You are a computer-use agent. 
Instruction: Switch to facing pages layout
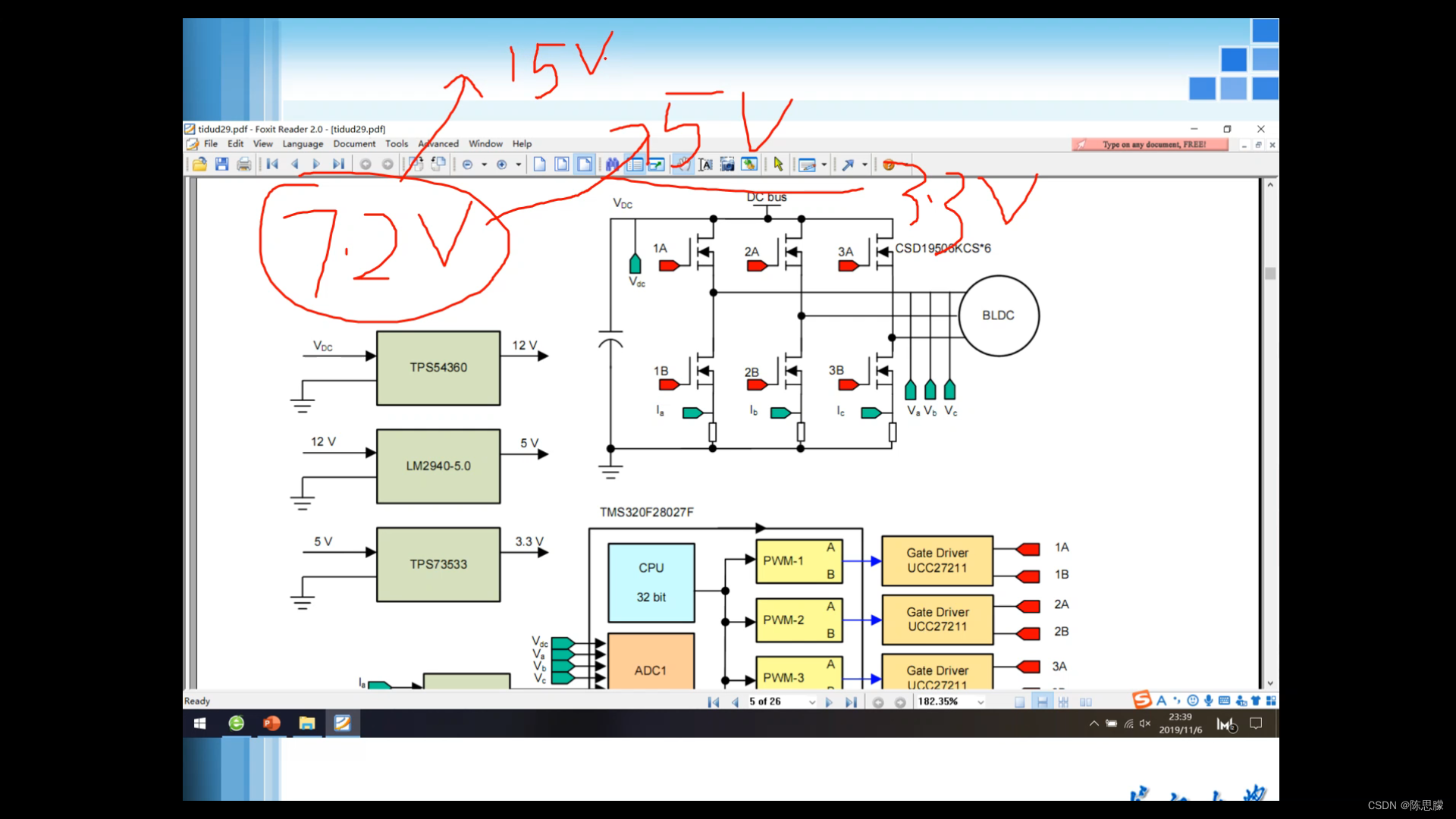[1086, 702]
